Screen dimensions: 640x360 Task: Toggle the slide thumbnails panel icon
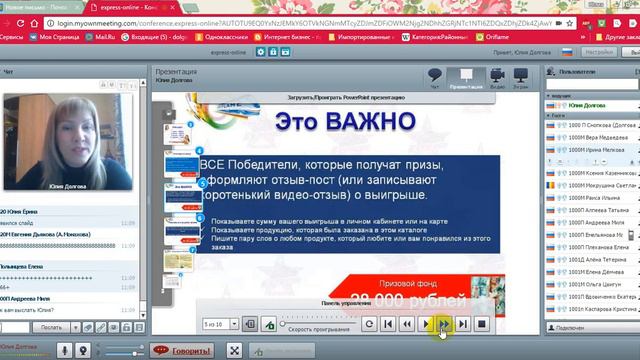(x=250, y=324)
